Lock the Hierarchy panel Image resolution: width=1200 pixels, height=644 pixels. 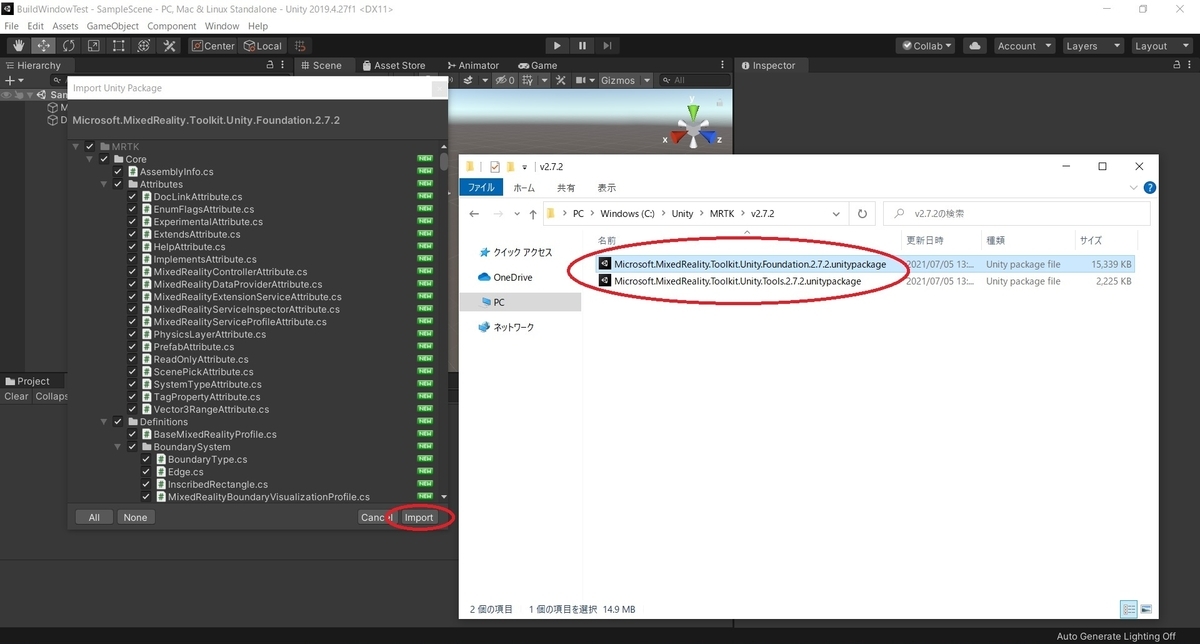[x=269, y=65]
